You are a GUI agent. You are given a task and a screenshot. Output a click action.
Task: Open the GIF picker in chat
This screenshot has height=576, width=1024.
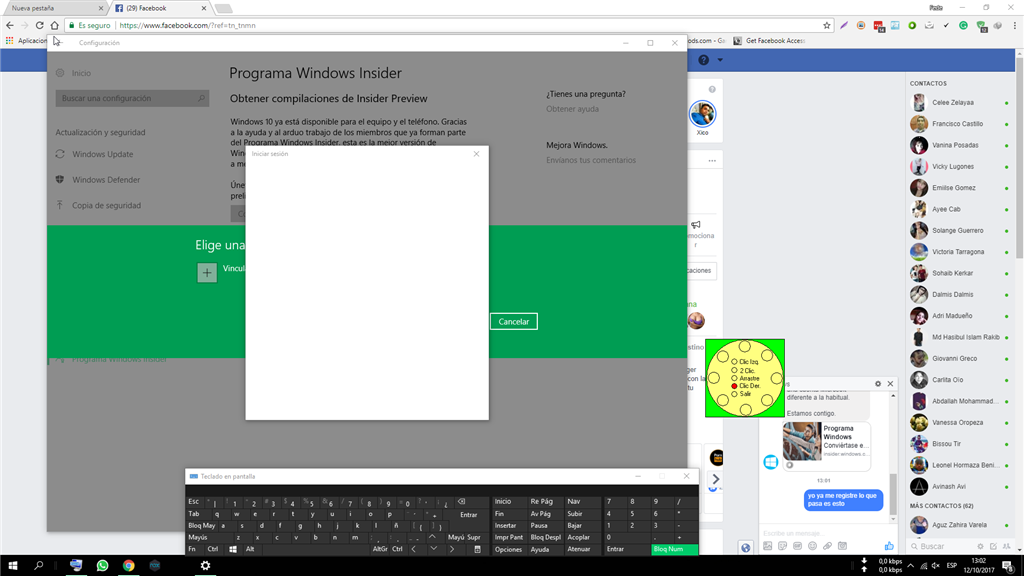(x=797, y=546)
